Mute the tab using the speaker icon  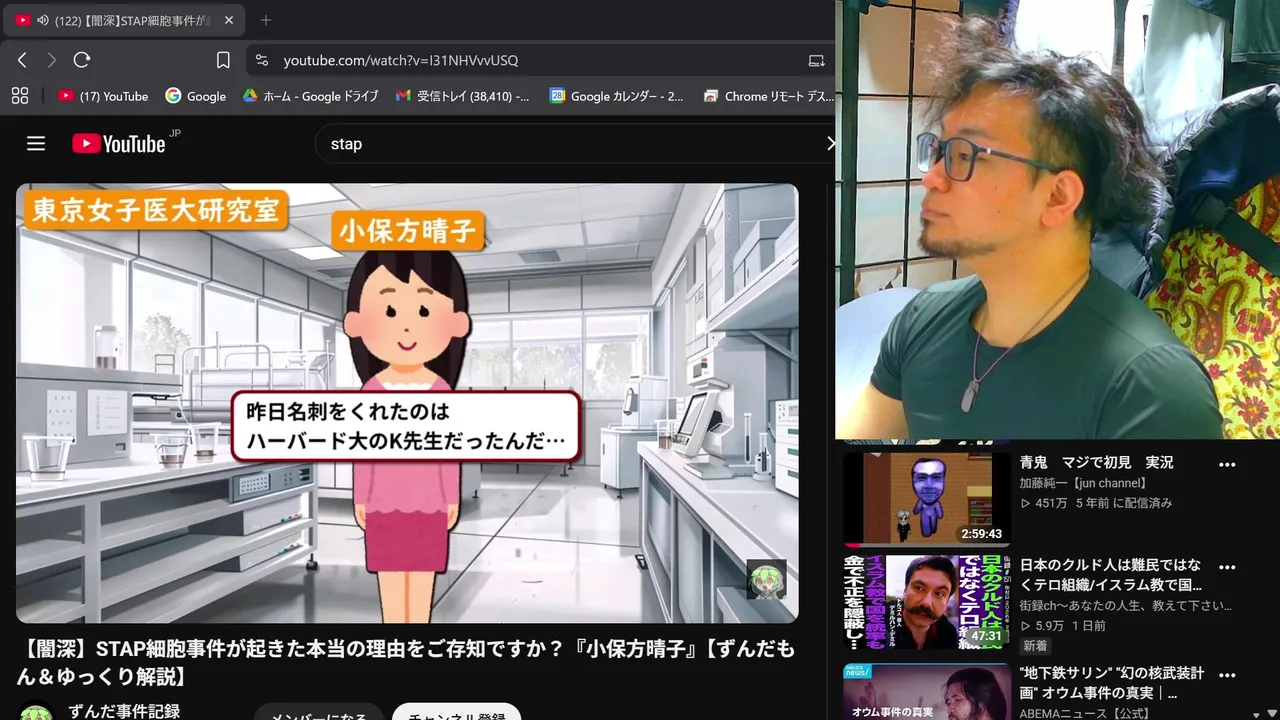pos(42,20)
